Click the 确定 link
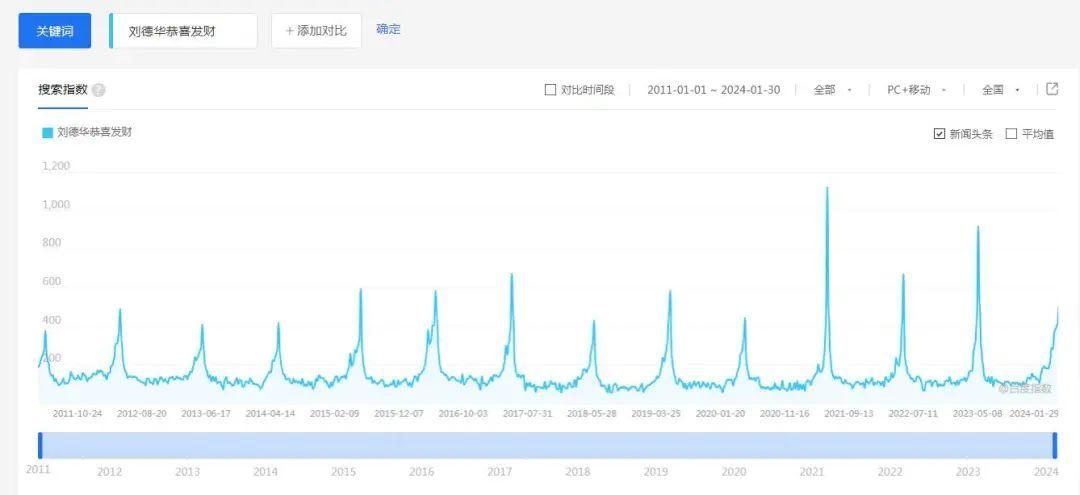This screenshot has width=1080, height=495. click(388, 29)
